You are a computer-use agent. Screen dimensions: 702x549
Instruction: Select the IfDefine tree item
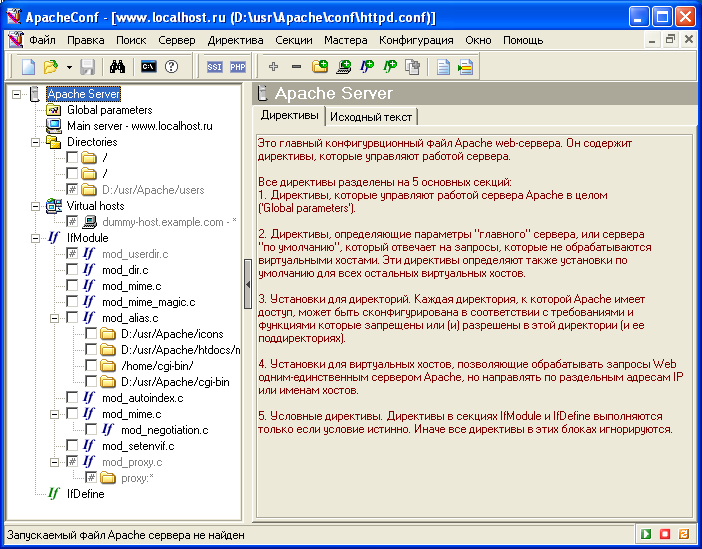[x=86, y=493]
